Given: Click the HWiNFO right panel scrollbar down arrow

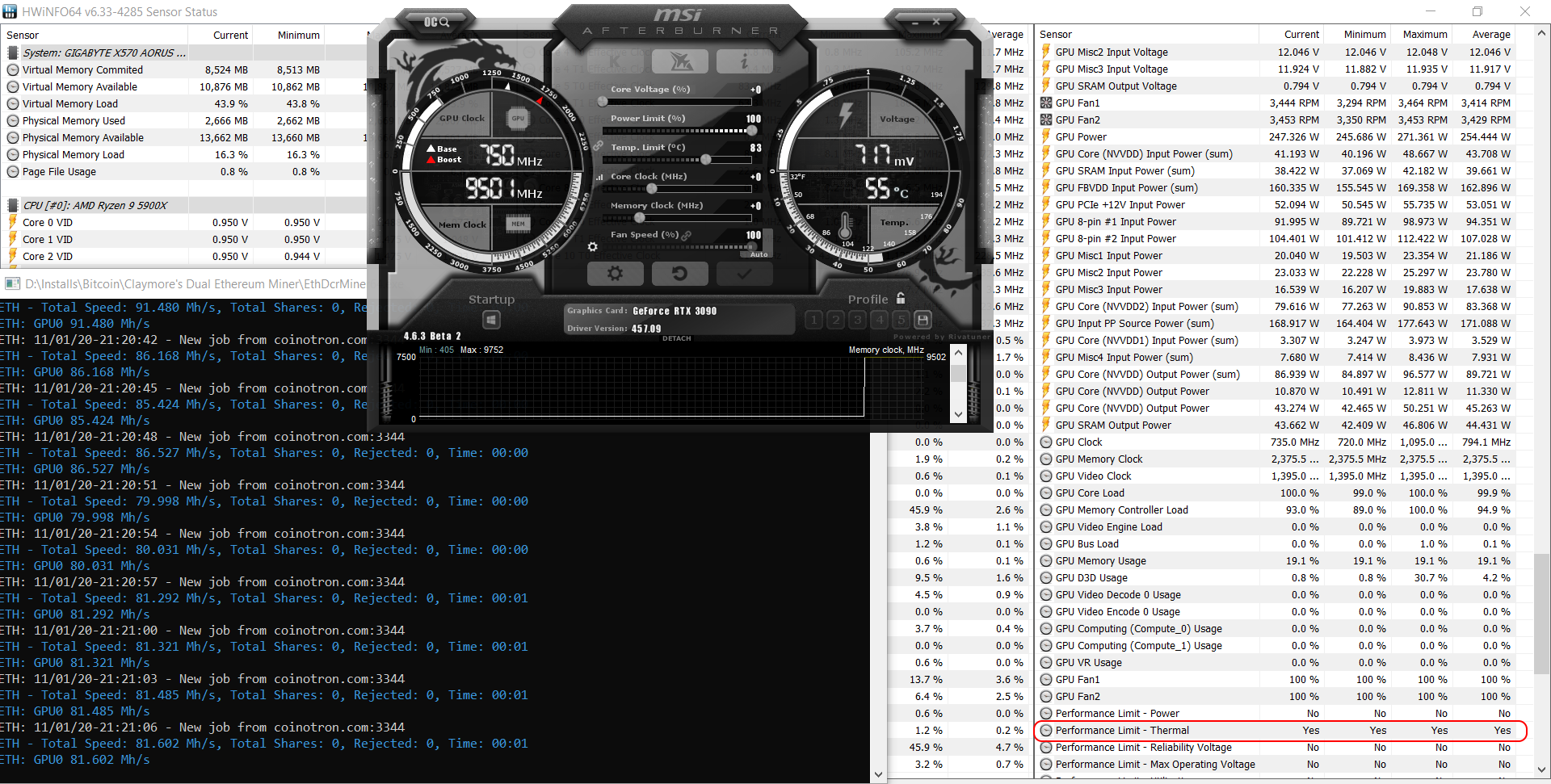Looking at the screenshot, I should coord(1542,769).
